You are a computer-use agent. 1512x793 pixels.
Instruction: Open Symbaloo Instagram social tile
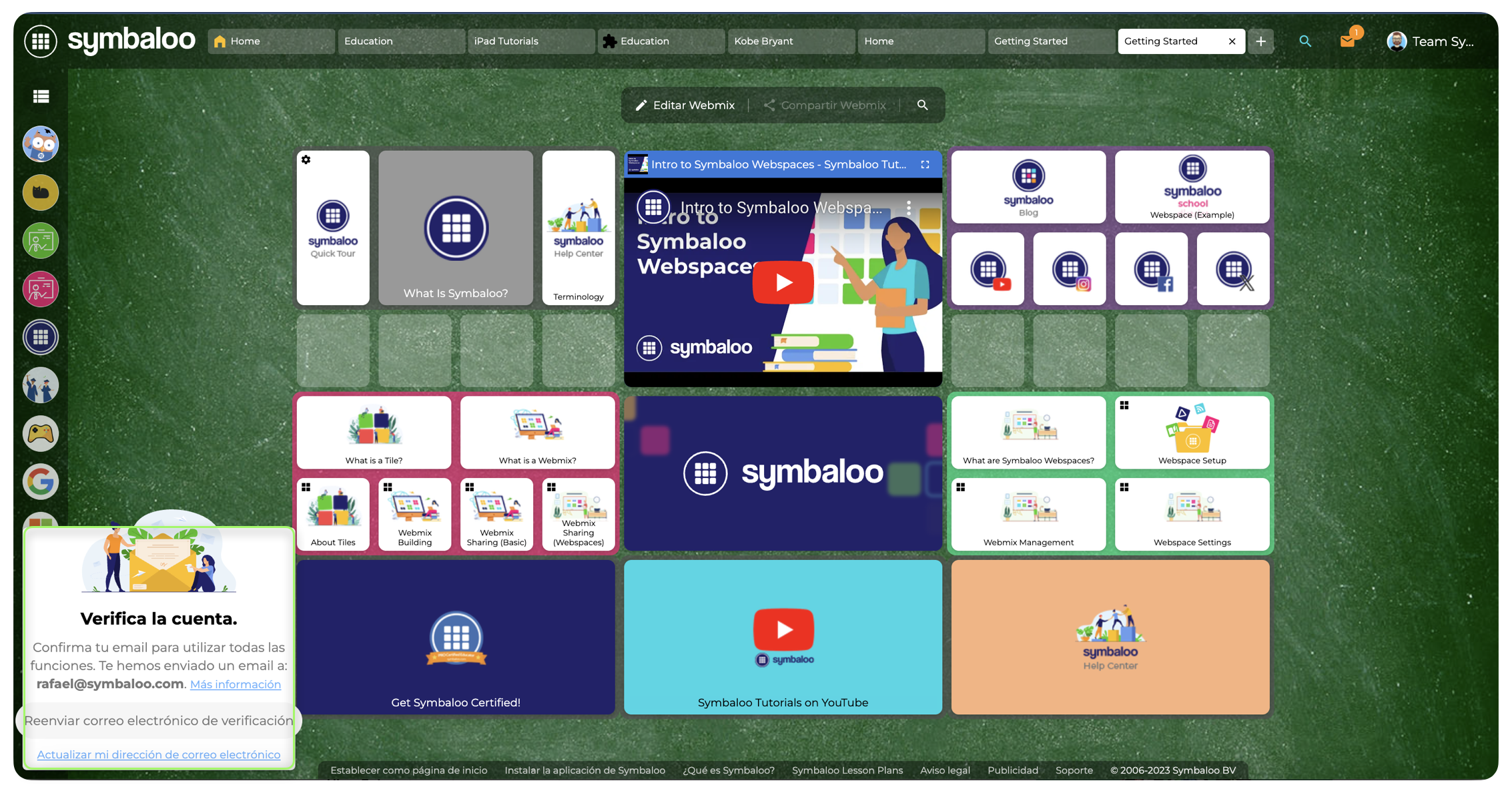pyautogui.click(x=1070, y=269)
